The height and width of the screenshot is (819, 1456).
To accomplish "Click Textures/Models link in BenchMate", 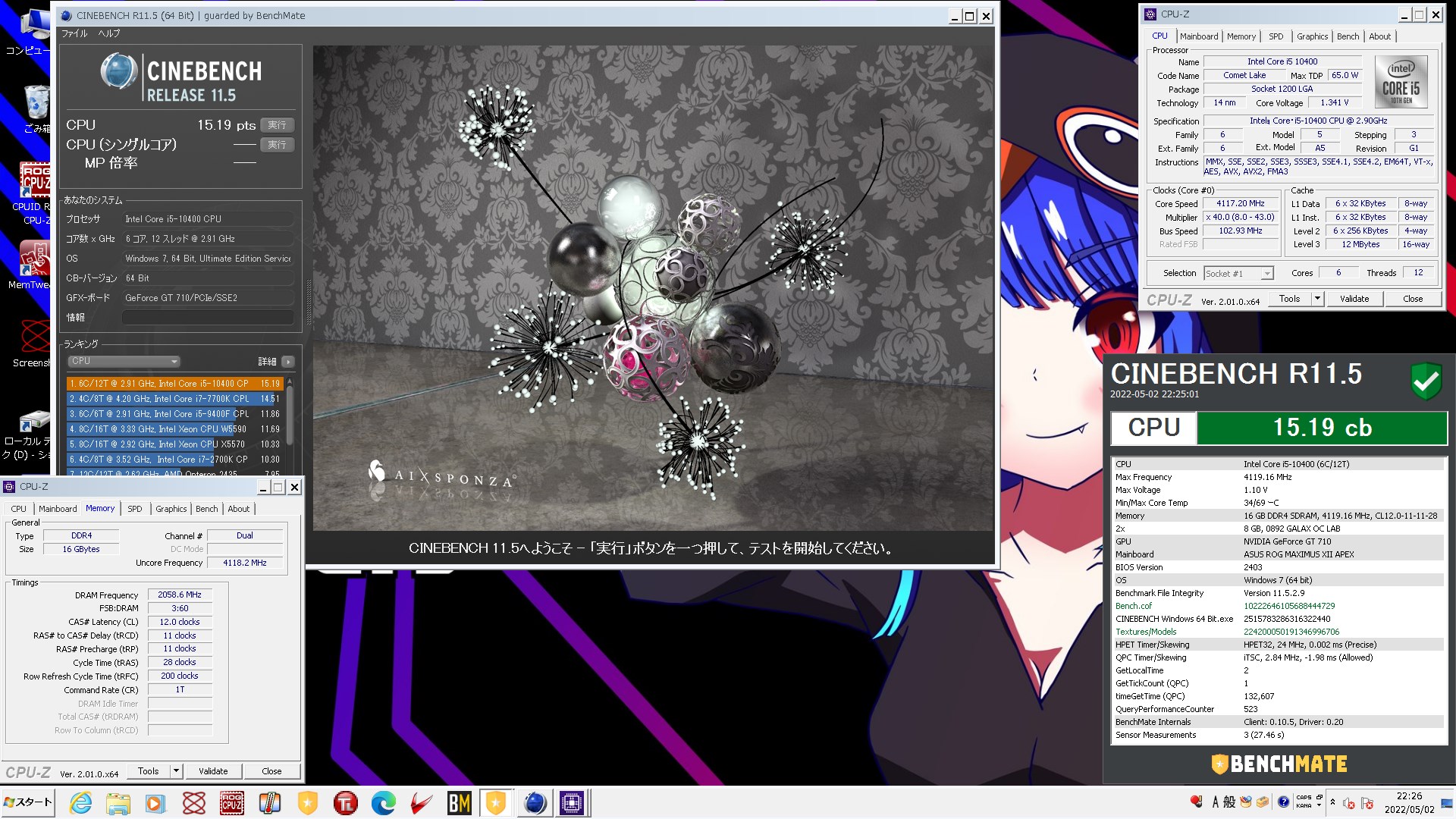I will click(x=1146, y=632).
